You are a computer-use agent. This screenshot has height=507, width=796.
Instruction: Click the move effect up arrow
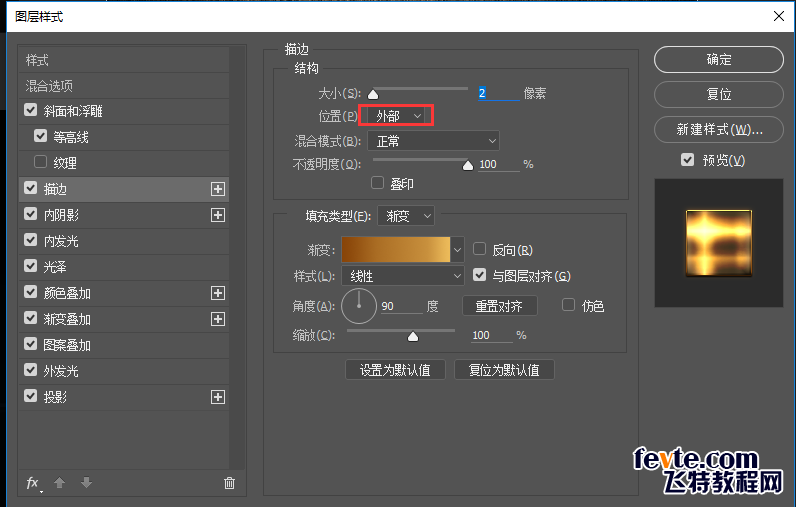59,483
